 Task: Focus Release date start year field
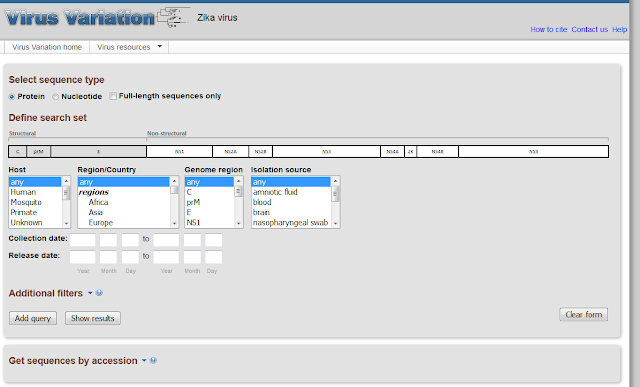82,257
